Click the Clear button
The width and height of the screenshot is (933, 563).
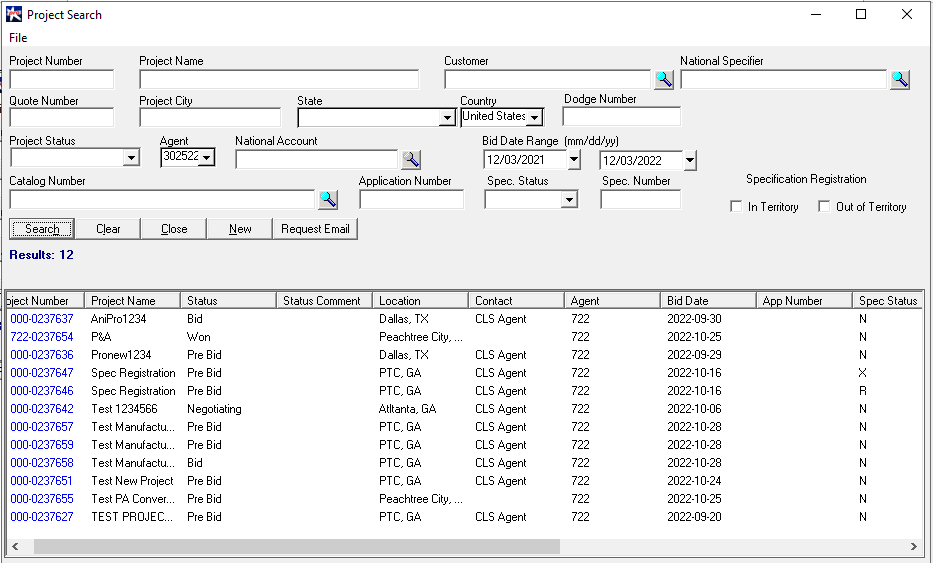(x=108, y=229)
